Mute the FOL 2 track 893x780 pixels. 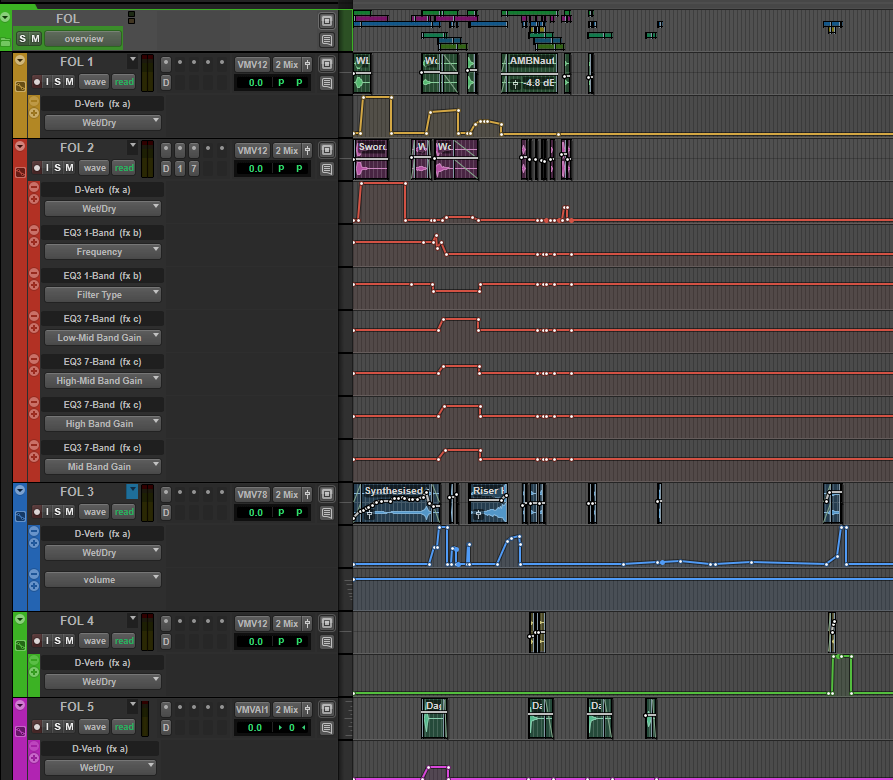[x=69, y=168]
